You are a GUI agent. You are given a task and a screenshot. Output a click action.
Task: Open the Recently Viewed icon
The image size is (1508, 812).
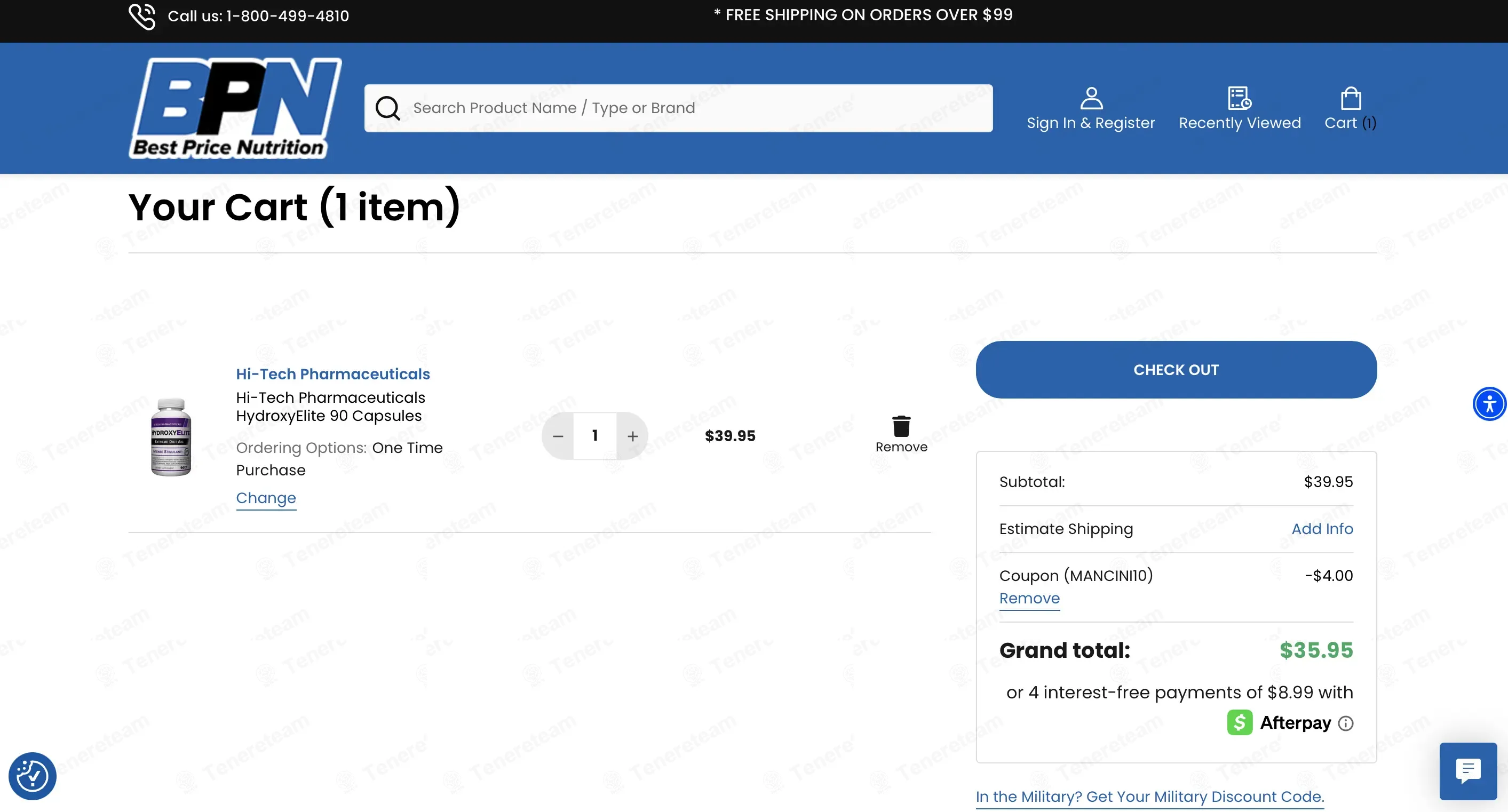(1239, 98)
